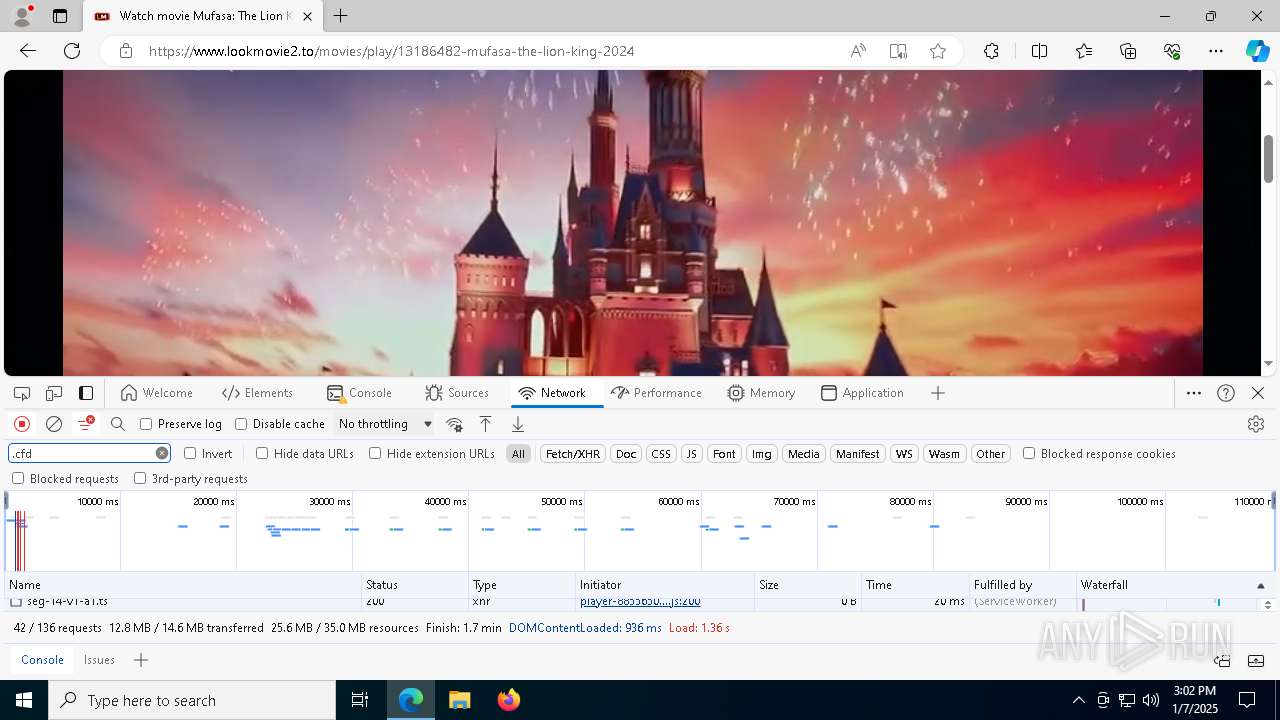Open Windows Start menu

pos(24,700)
